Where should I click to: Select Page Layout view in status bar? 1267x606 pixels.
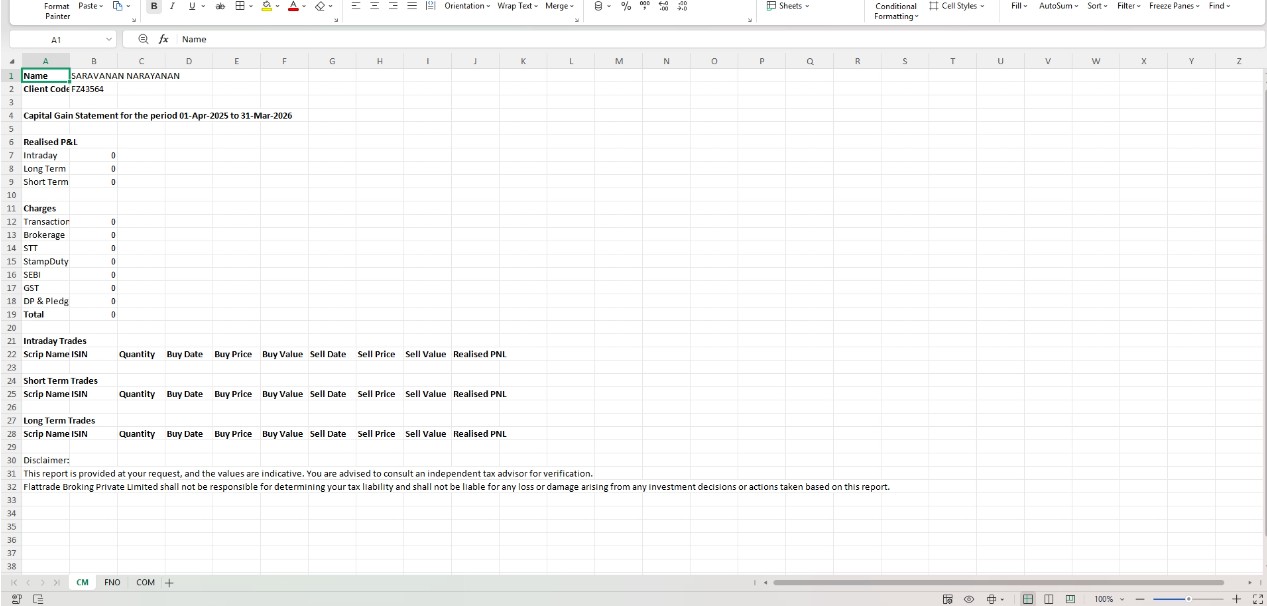[x=1049, y=599]
